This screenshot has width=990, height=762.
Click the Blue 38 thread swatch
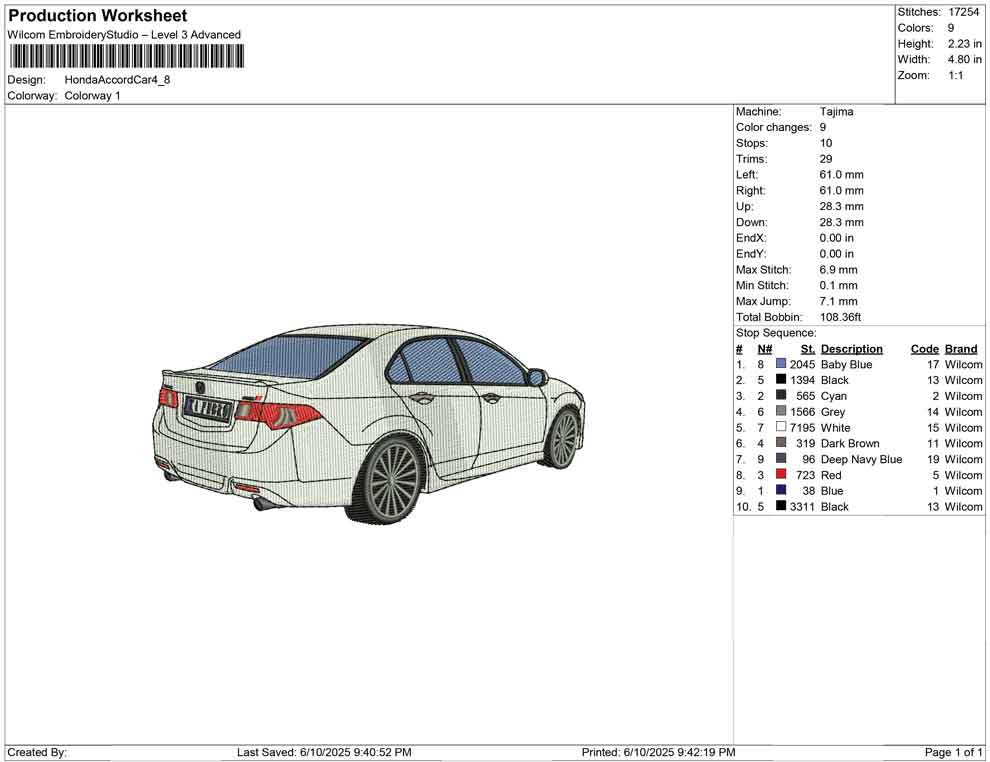781,491
